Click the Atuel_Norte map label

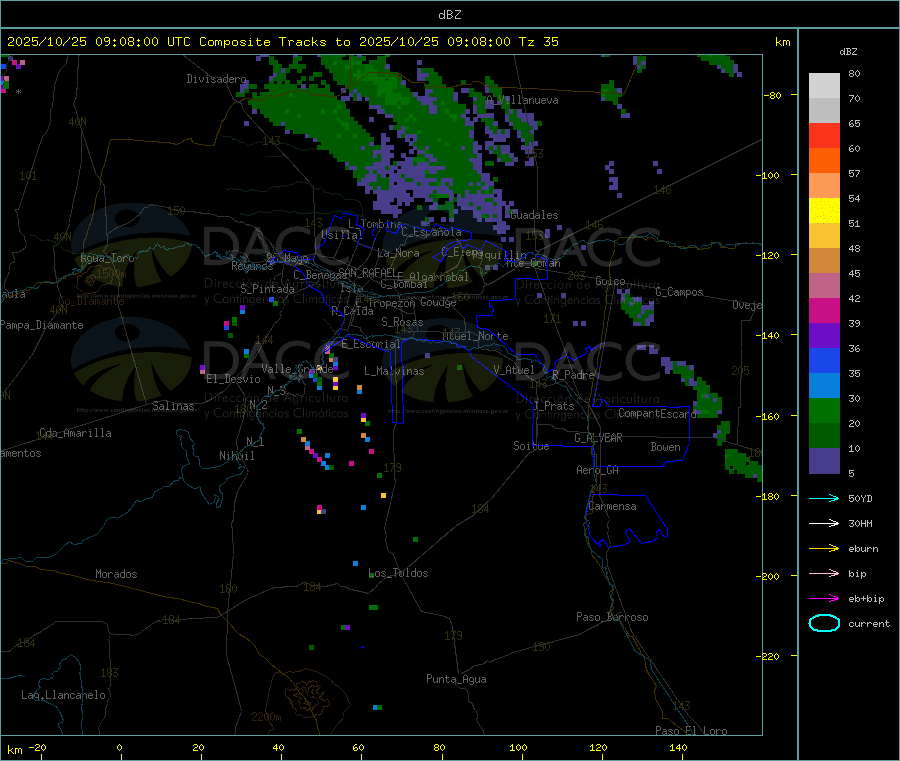pyautogui.click(x=475, y=336)
